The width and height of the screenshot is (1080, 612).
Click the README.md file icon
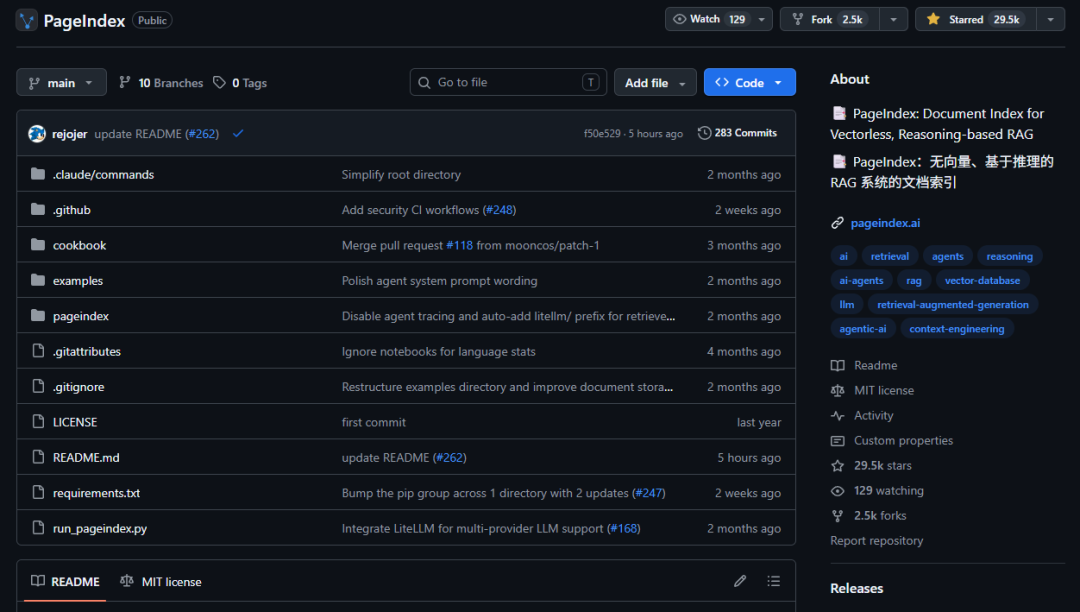(x=39, y=457)
